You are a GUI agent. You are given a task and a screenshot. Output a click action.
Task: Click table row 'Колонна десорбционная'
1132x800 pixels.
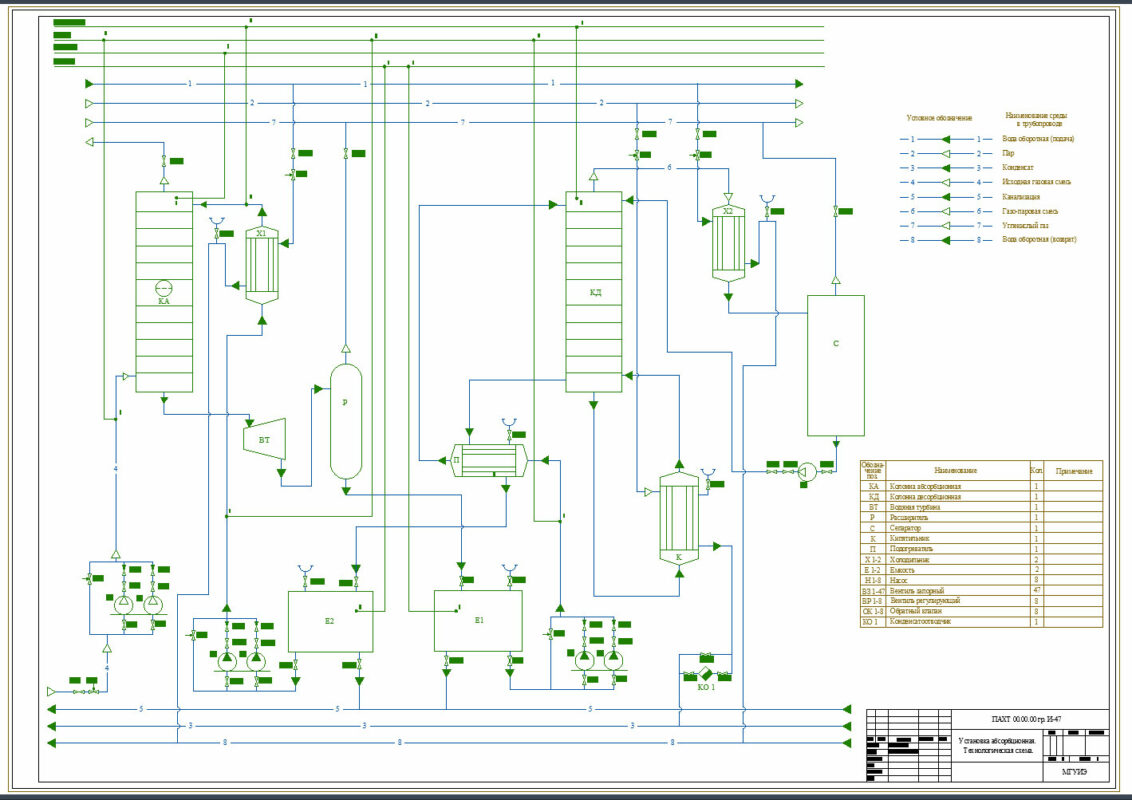click(982, 497)
